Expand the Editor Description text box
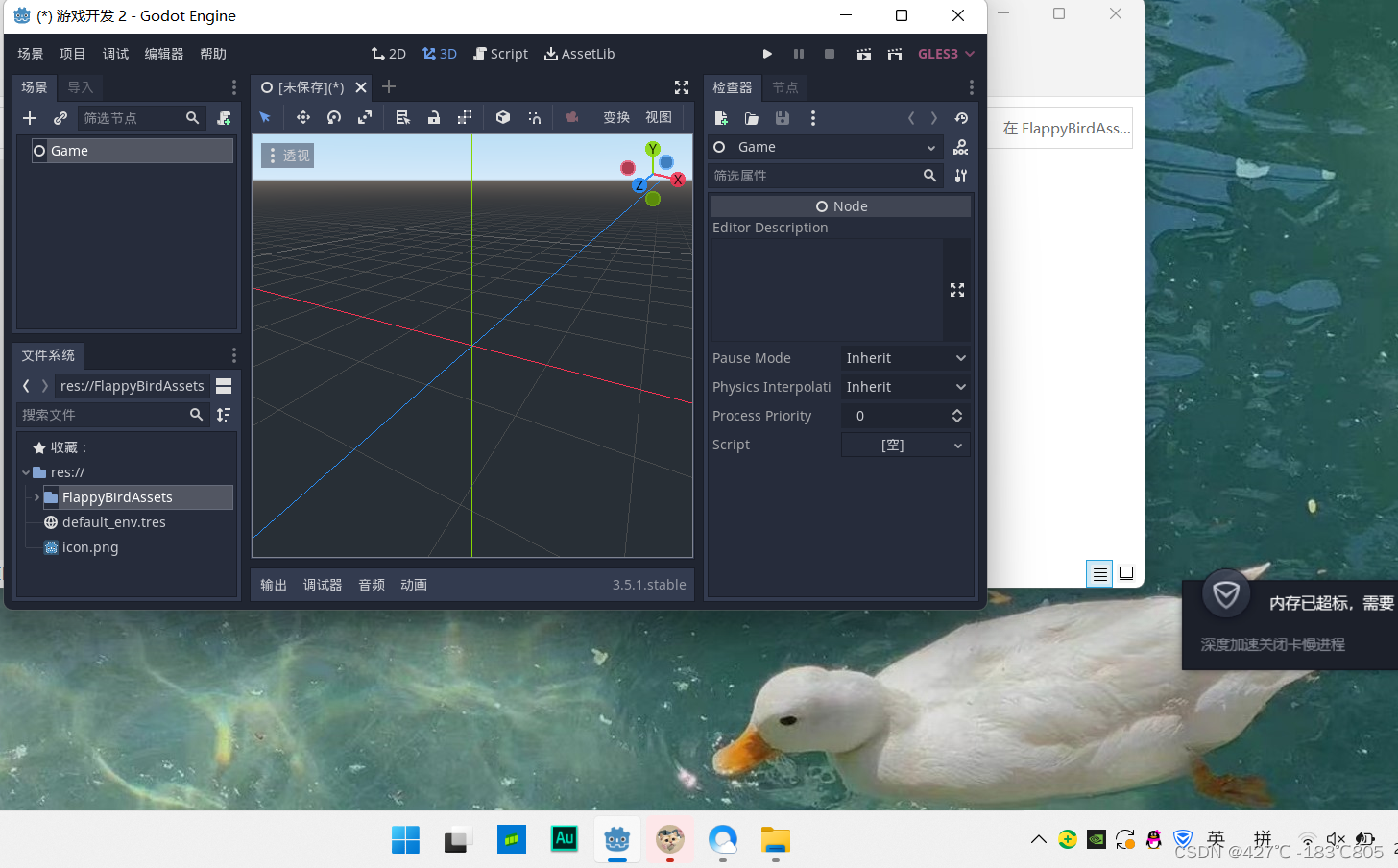The height and width of the screenshot is (868, 1398). click(x=957, y=290)
